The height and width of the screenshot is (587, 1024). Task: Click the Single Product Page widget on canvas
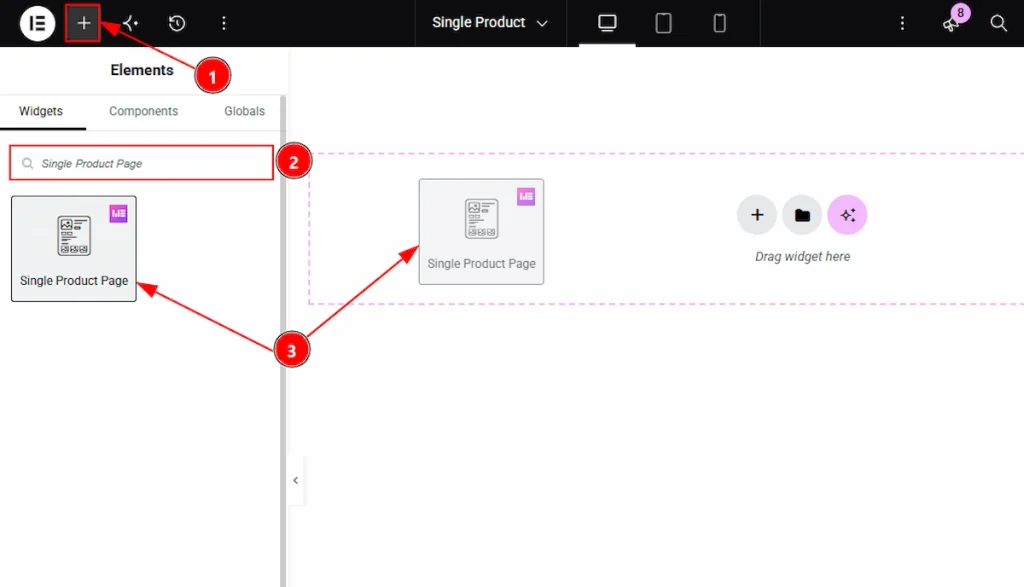481,232
